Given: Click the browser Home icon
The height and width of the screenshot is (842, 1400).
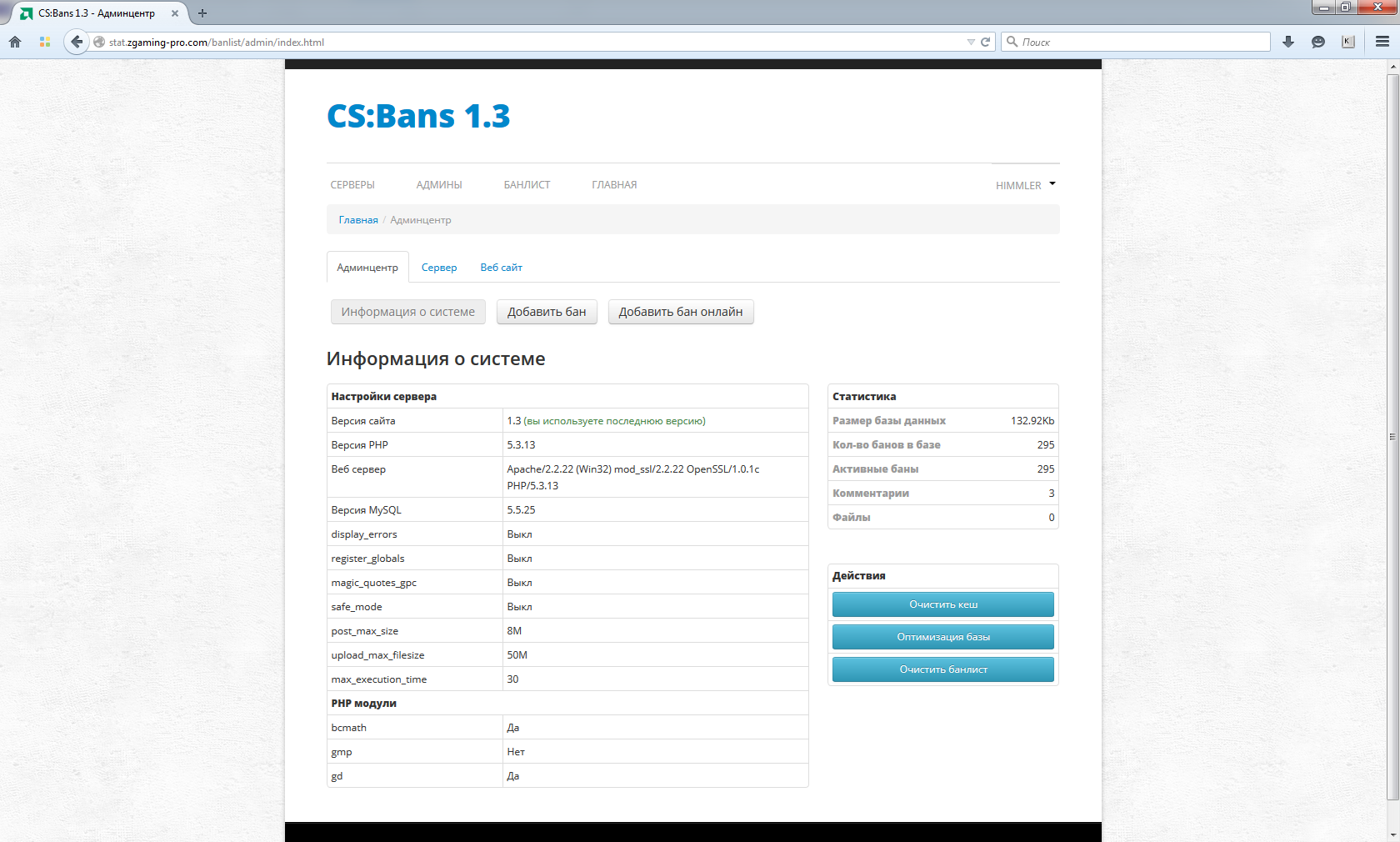Looking at the screenshot, I should pos(15,42).
